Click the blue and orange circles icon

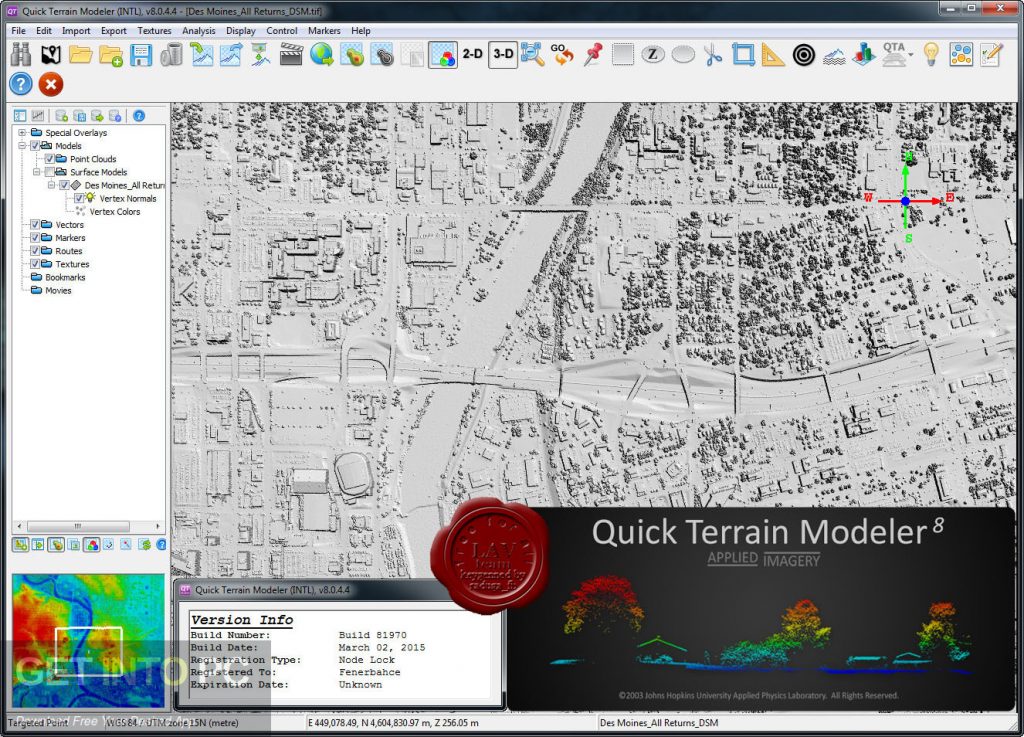pos(961,55)
